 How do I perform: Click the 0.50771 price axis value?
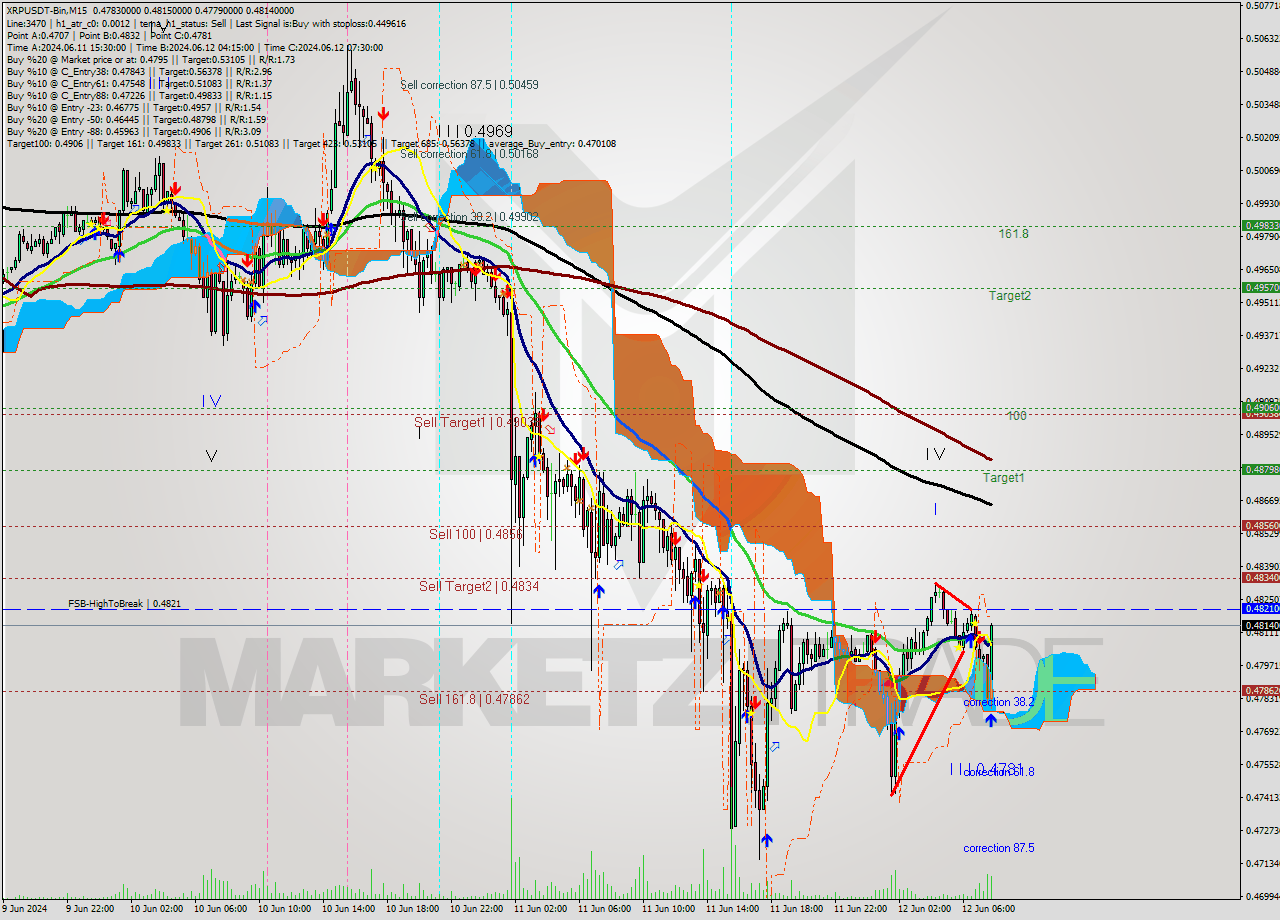pos(1262,6)
